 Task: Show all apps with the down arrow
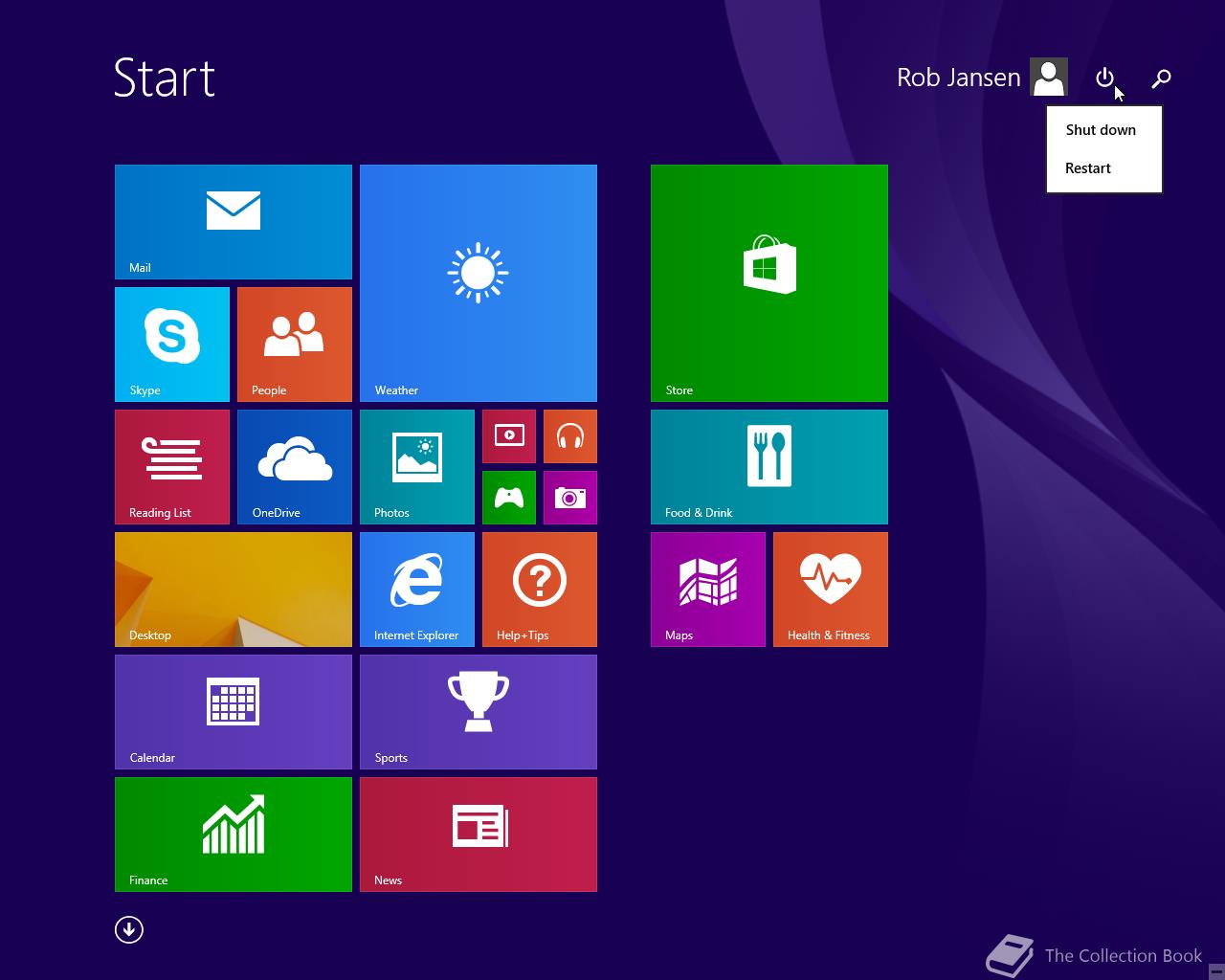coord(129,929)
